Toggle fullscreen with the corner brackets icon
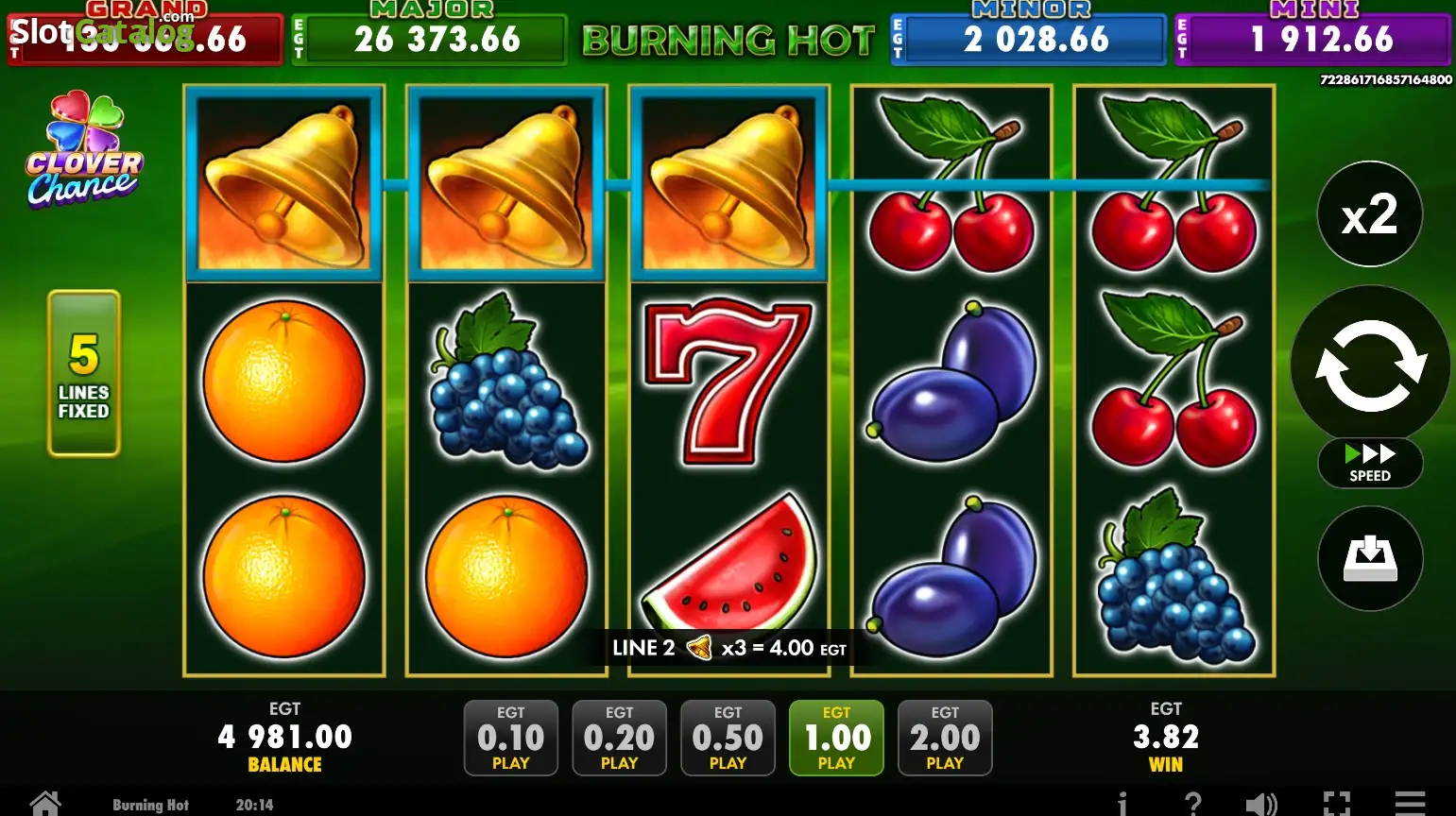The width and height of the screenshot is (1456, 816). pyautogui.click(x=1336, y=804)
